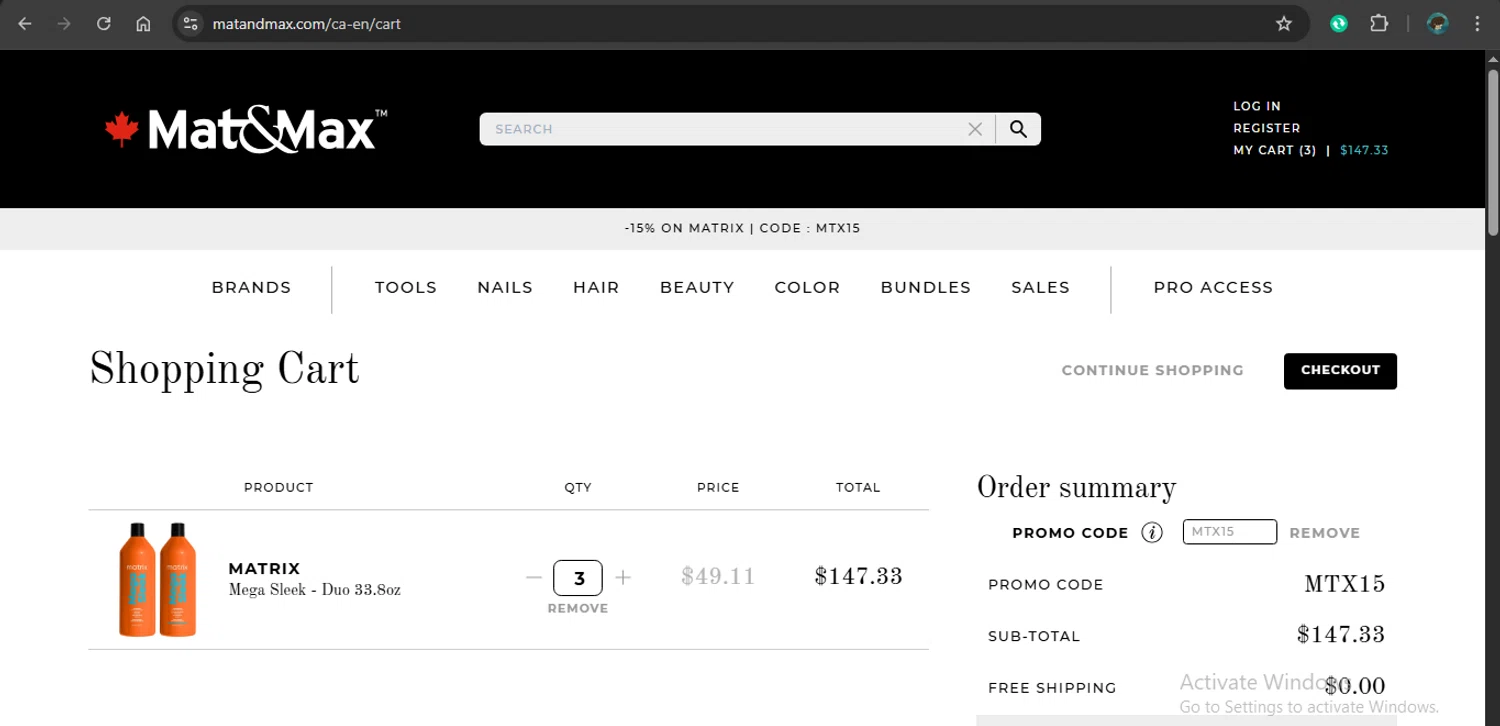This screenshot has height=726, width=1500.
Task: Open the Log In link
Action: tap(1257, 106)
